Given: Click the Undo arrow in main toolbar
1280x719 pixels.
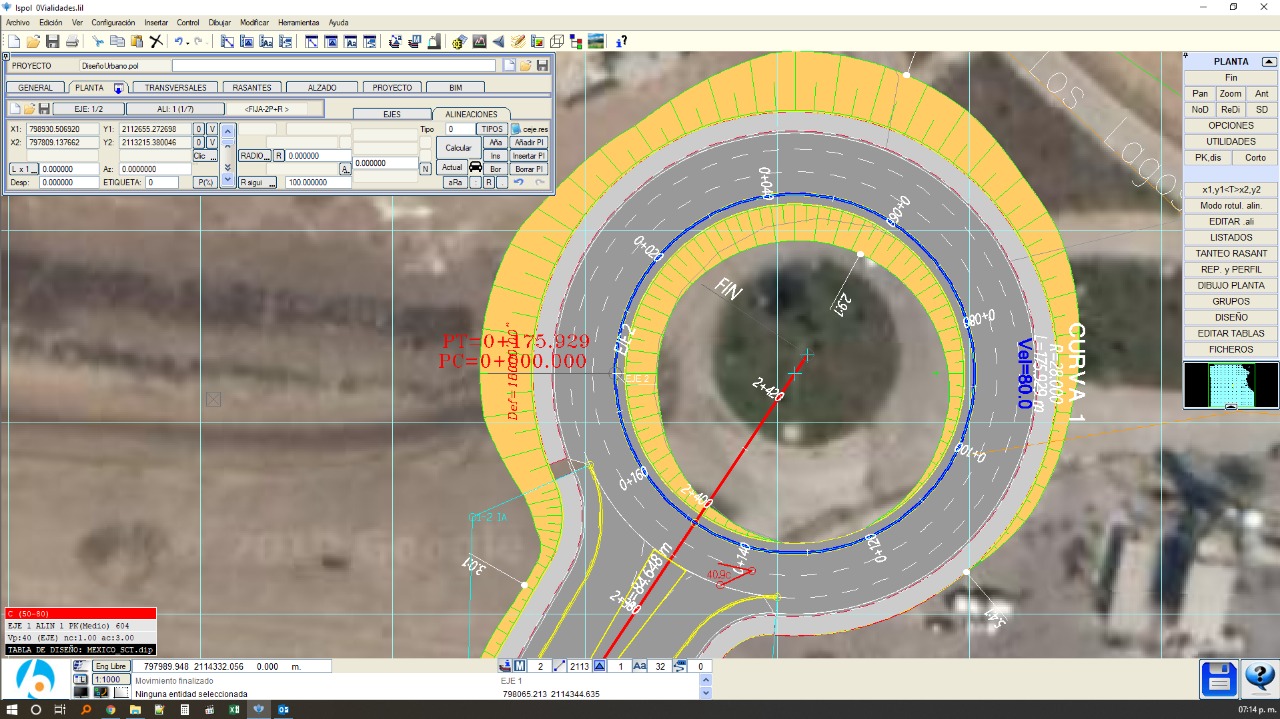Looking at the screenshot, I should 179,41.
